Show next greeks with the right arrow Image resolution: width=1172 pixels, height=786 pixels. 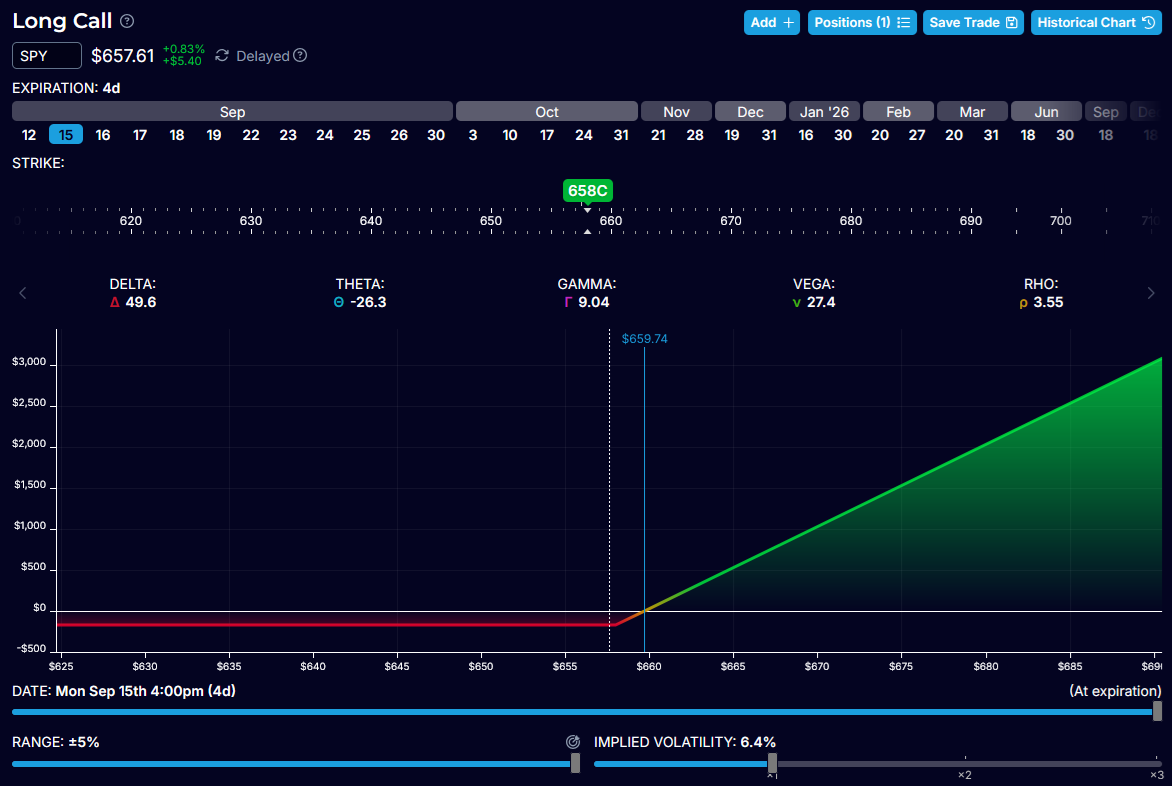1150,293
